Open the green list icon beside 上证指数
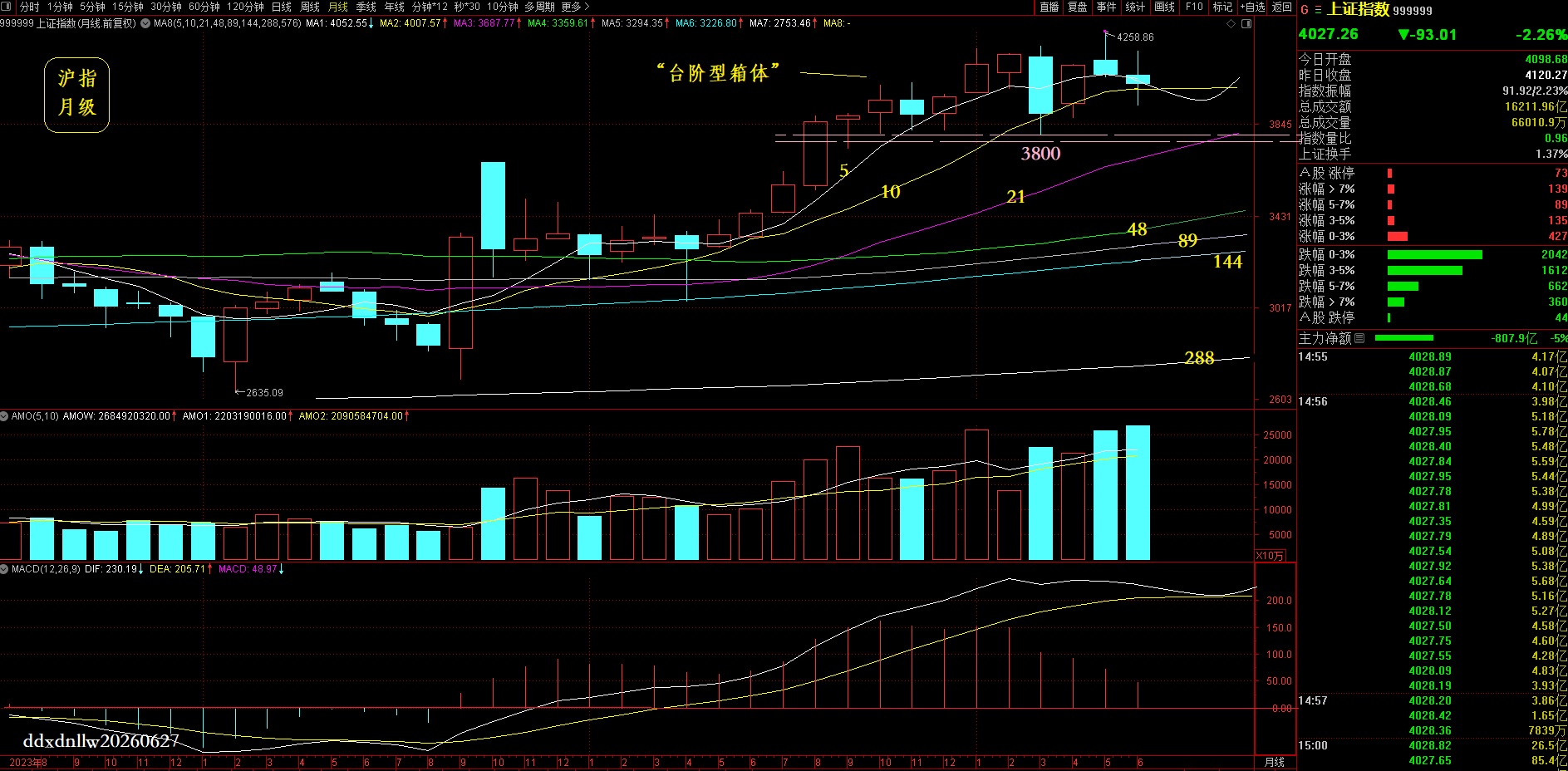The width and height of the screenshot is (1568, 771). click(1318, 10)
